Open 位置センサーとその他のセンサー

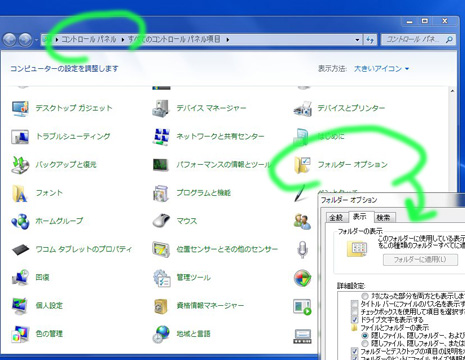coord(215,249)
